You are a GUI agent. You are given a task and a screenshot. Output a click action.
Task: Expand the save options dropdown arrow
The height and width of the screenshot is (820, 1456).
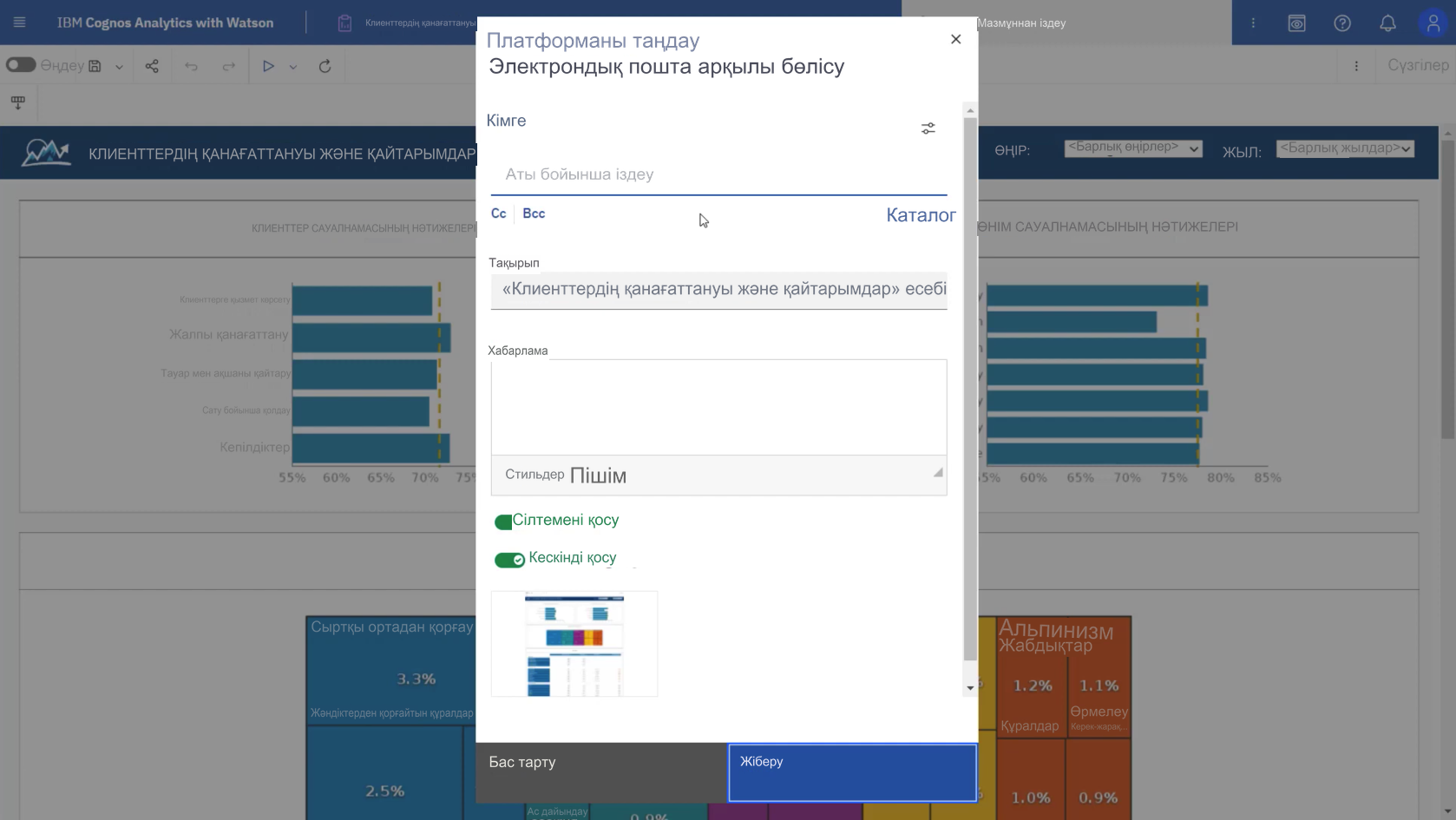tap(119, 67)
